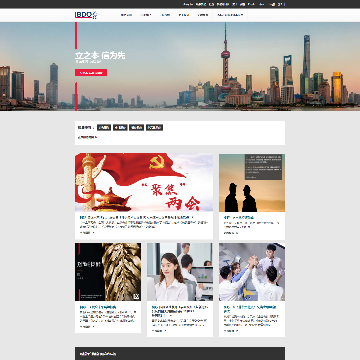Screen dimensions: 360x360
Task: Open the two silhouettes sunset article image
Action: (252, 183)
